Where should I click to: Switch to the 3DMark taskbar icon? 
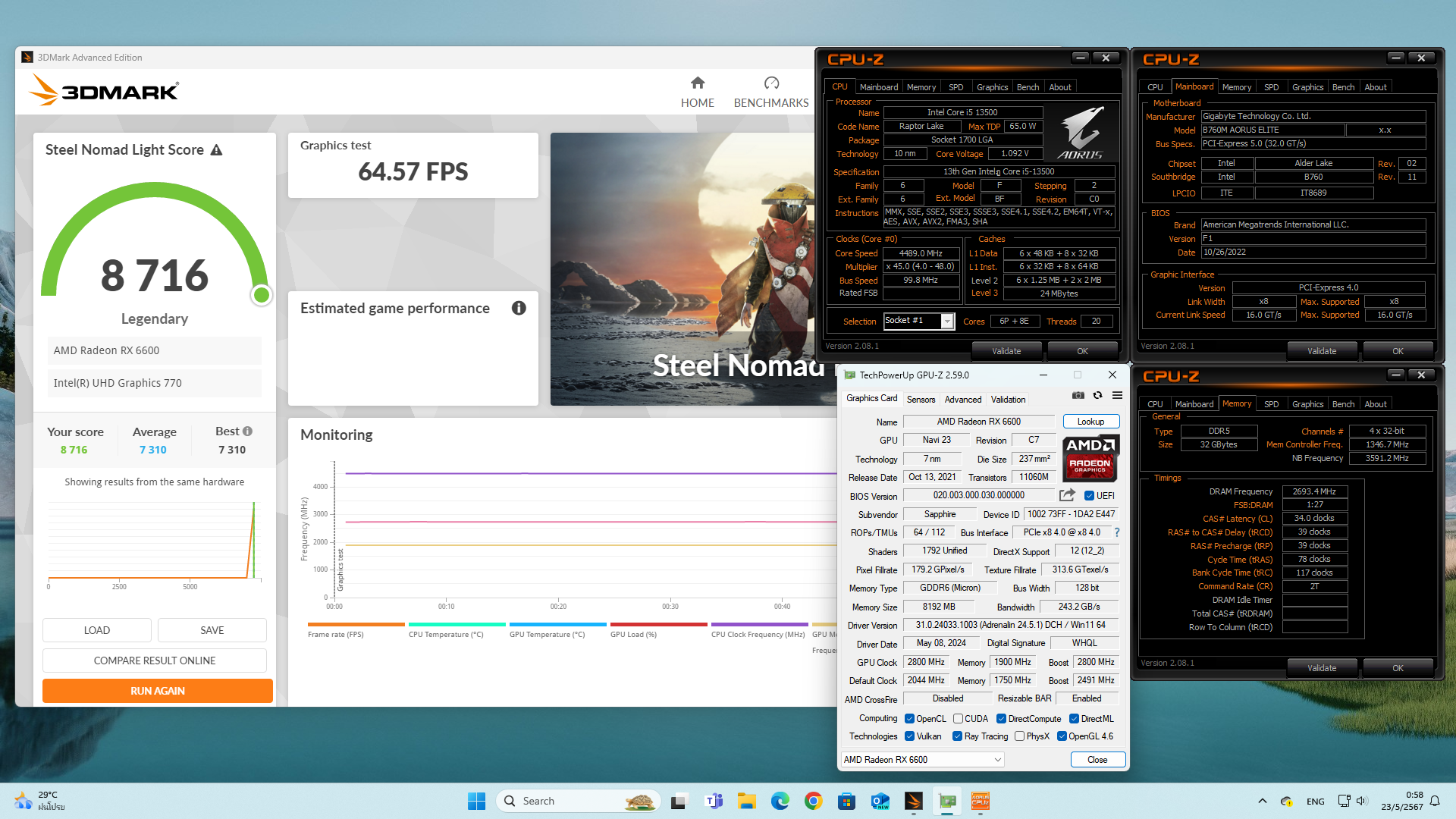pyautogui.click(x=914, y=801)
